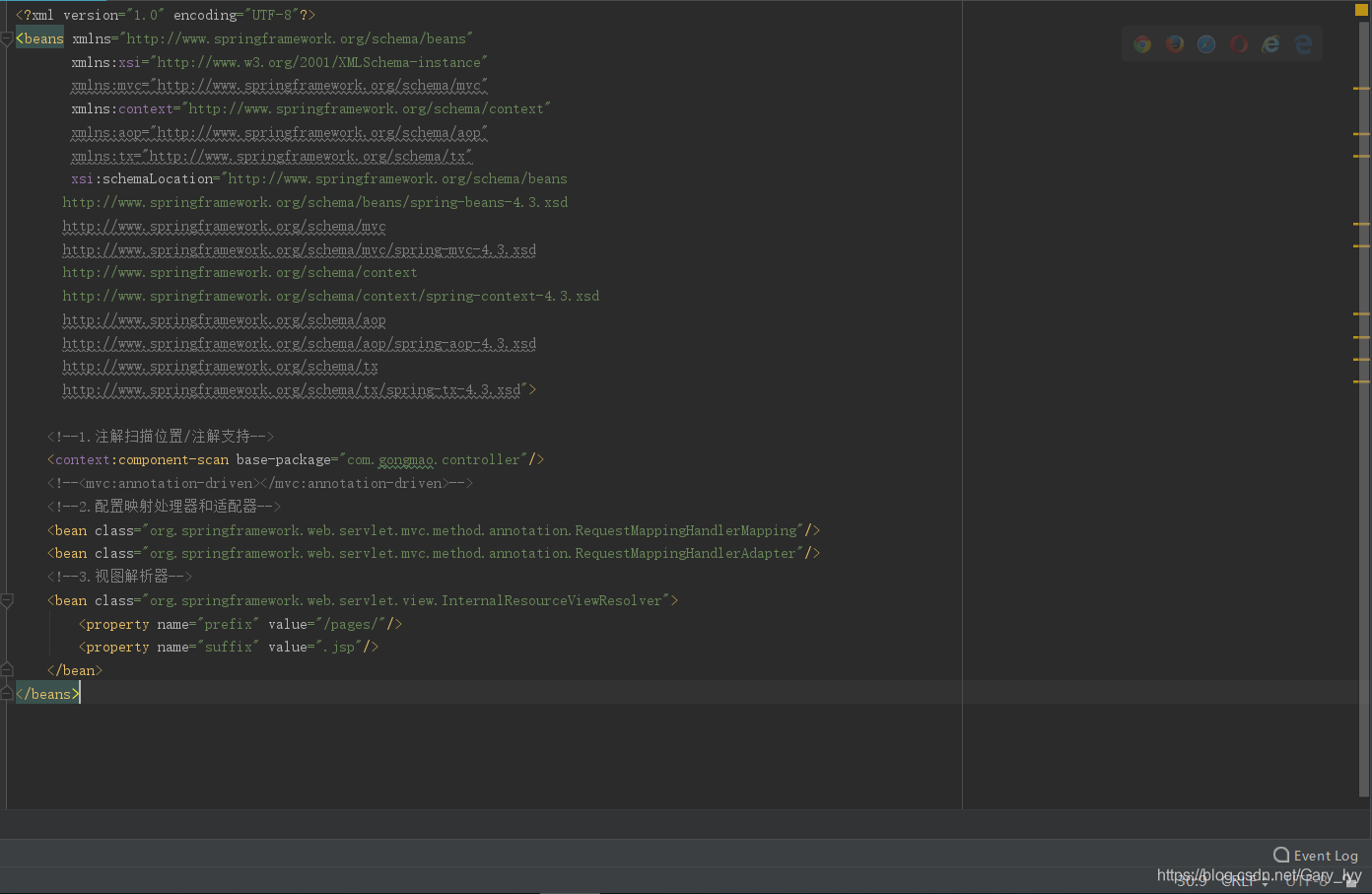The width and height of the screenshot is (1372, 894).
Task: Click the spring-beans-4.3.xsd schema URL
Action: point(315,202)
